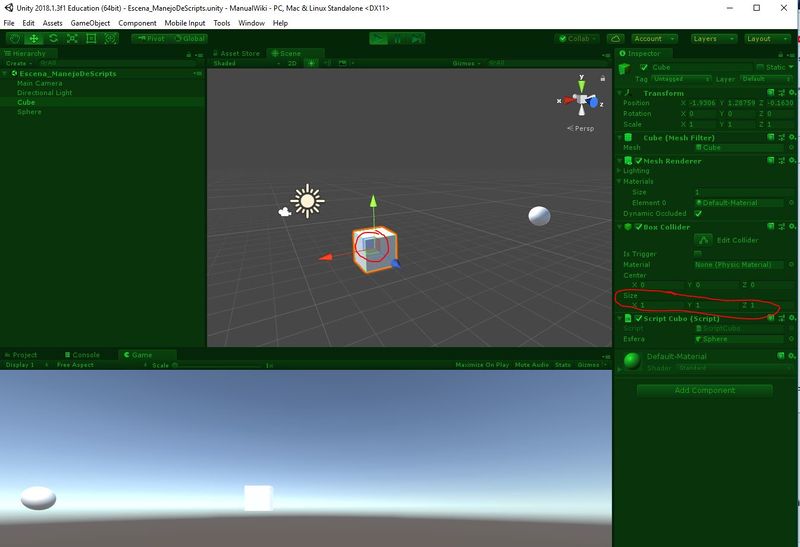Click the Mesh Filter gear icon
Screen dimensions: 800x547
pos(792,137)
